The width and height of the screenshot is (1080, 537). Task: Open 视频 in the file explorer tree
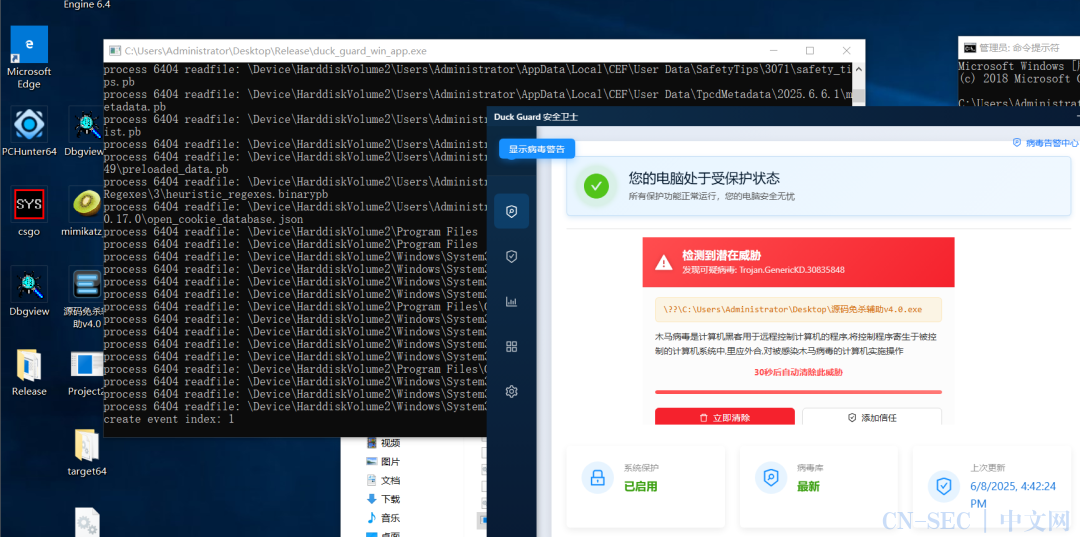click(384, 443)
